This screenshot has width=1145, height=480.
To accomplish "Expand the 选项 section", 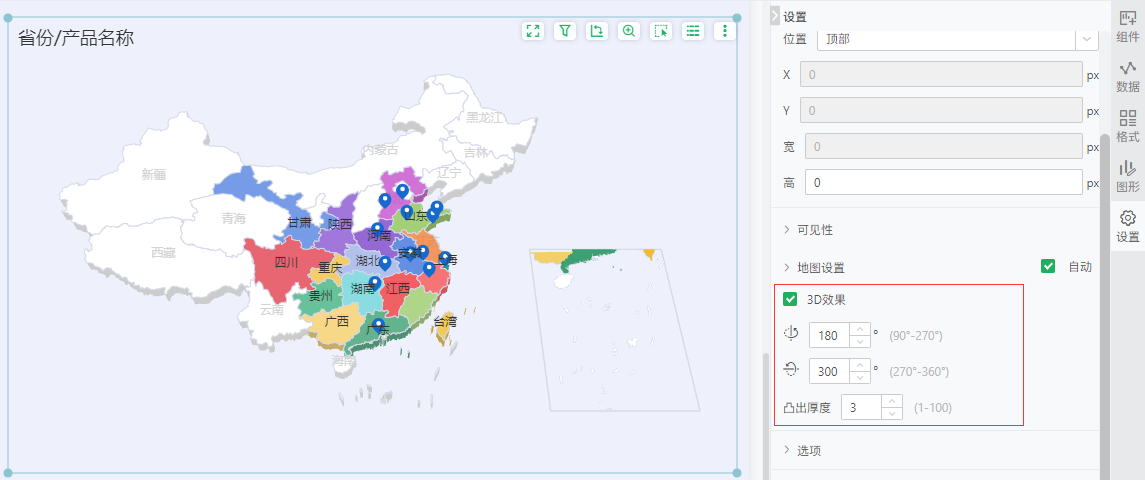I will (808, 450).
